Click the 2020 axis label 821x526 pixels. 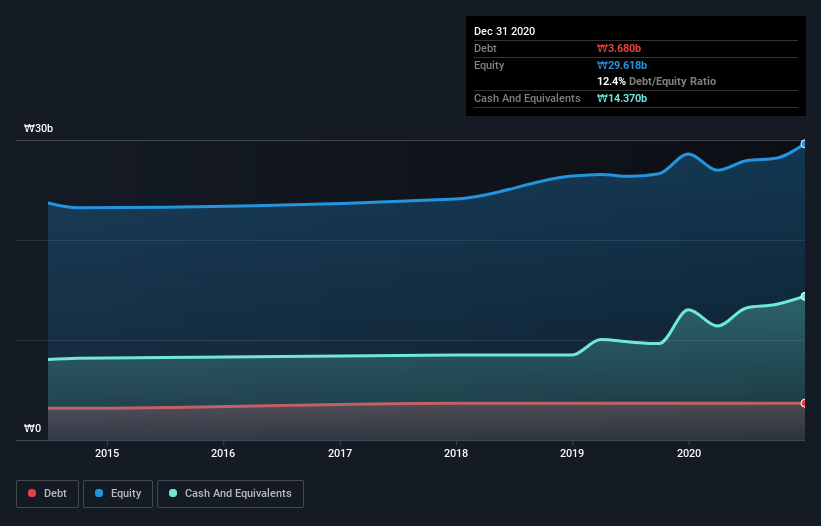point(689,453)
